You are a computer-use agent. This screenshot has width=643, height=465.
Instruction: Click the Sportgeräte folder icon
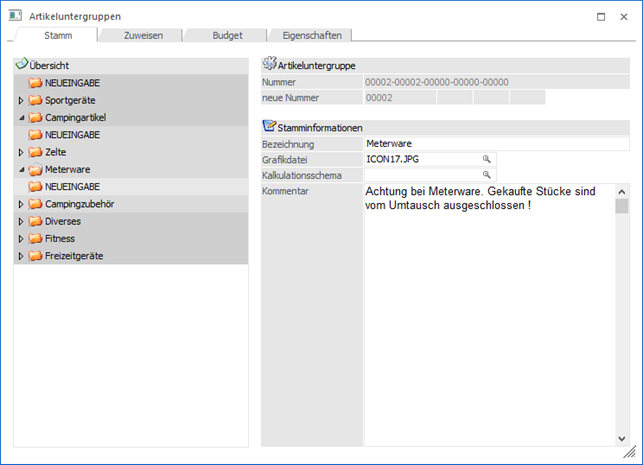(x=36, y=100)
